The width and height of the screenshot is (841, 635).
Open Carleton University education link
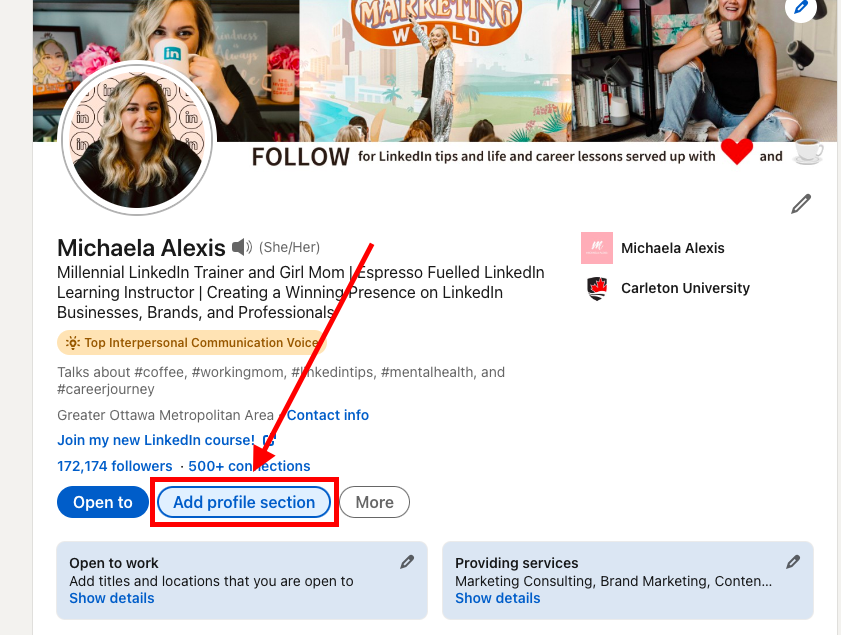click(x=685, y=288)
